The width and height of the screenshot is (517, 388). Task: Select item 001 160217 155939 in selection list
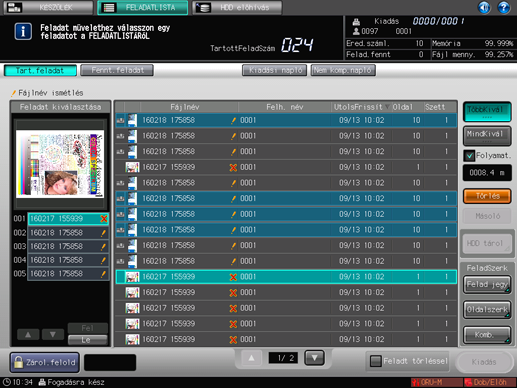tap(68, 219)
